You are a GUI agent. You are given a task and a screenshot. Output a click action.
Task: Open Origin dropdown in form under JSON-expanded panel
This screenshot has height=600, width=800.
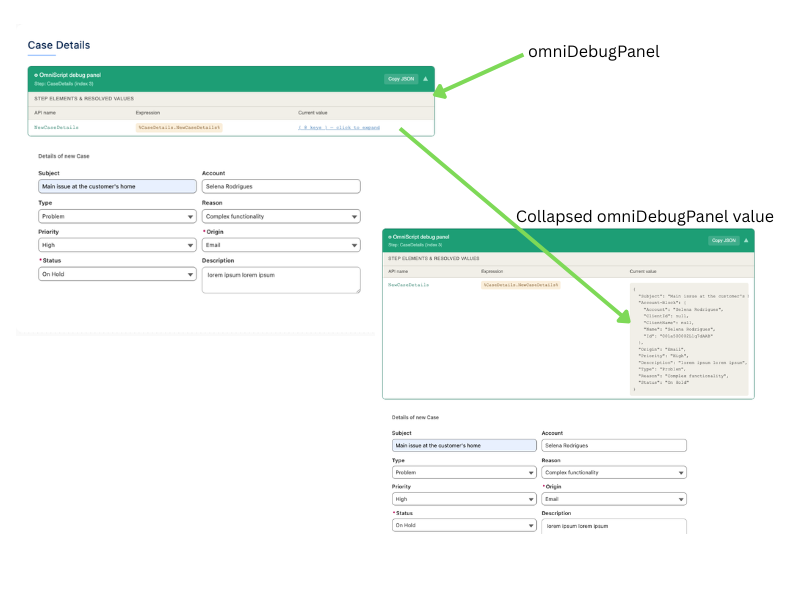coord(614,499)
